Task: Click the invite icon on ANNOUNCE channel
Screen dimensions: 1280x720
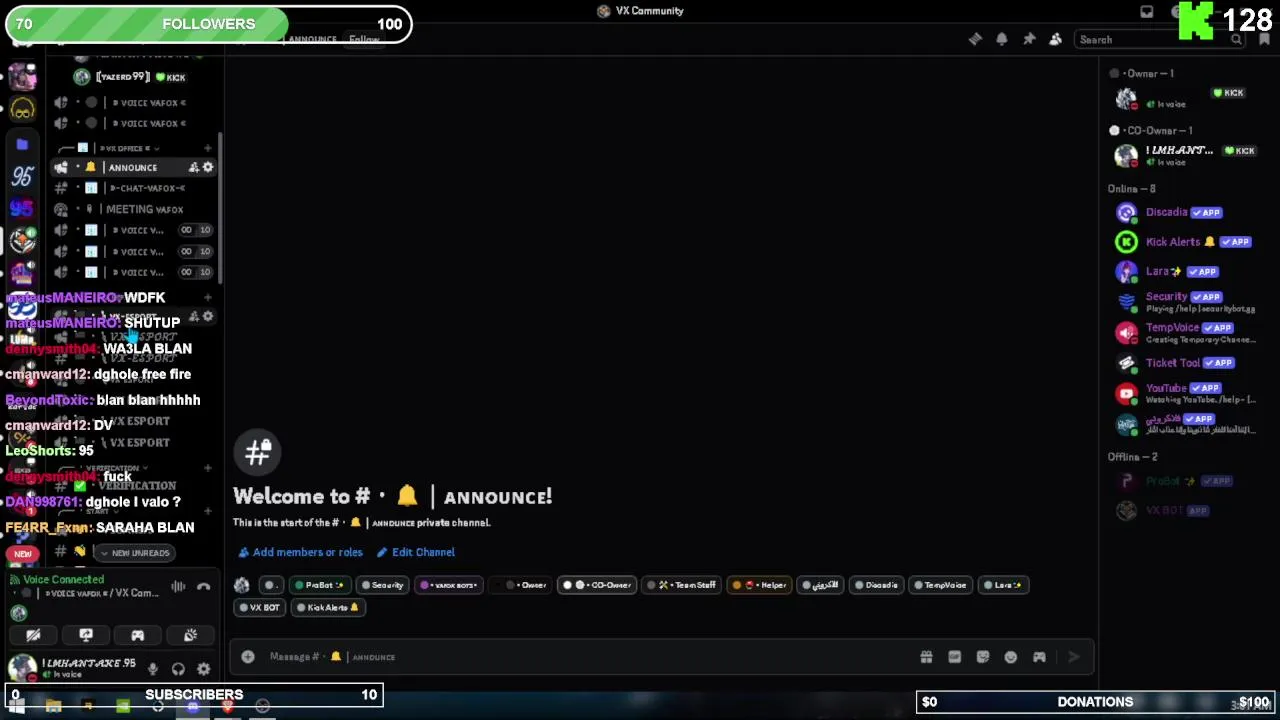Action: (194, 167)
